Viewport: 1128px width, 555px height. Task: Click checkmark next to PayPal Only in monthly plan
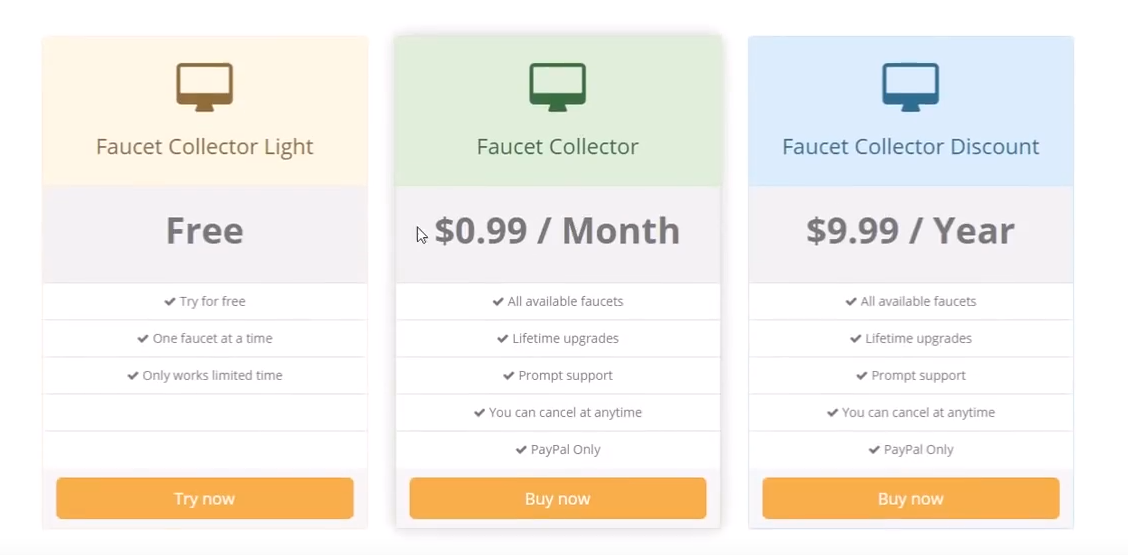[x=522, y=449]
